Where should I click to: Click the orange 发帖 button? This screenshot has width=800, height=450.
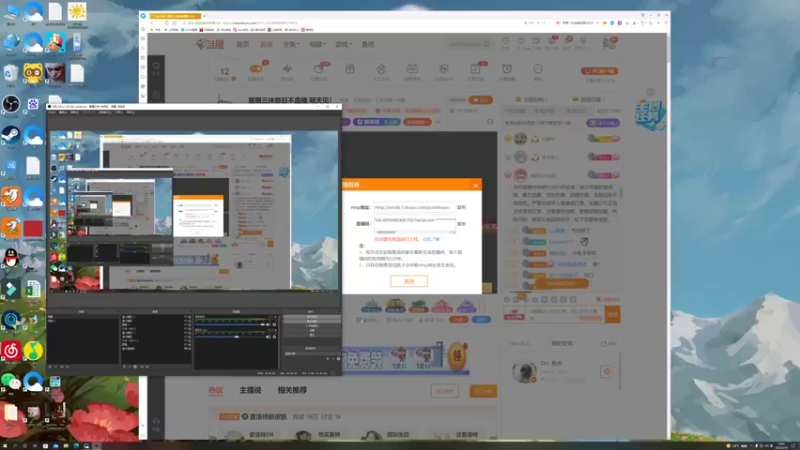(483, 391)
